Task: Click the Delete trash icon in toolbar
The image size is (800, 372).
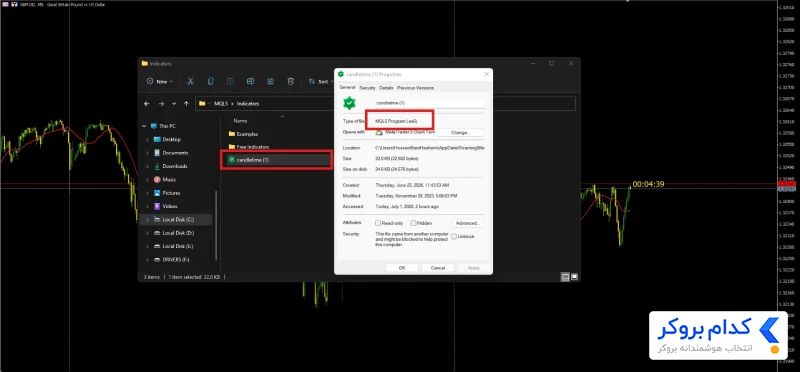Action: point(290,81)
